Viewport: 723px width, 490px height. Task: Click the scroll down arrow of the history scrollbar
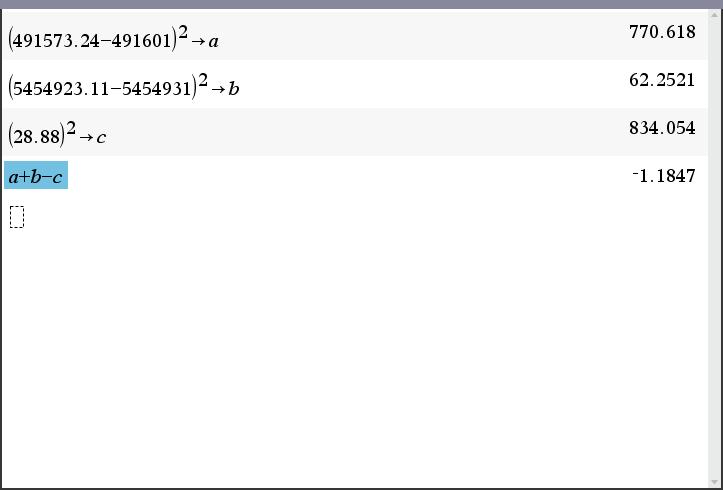point(715,482)
